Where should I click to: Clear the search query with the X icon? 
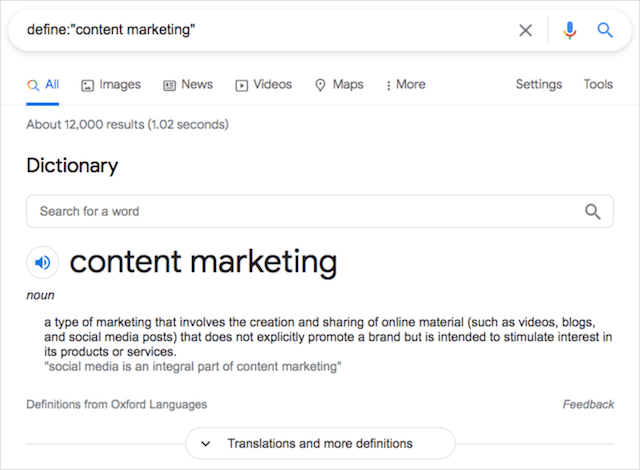[x=526, y=30]
